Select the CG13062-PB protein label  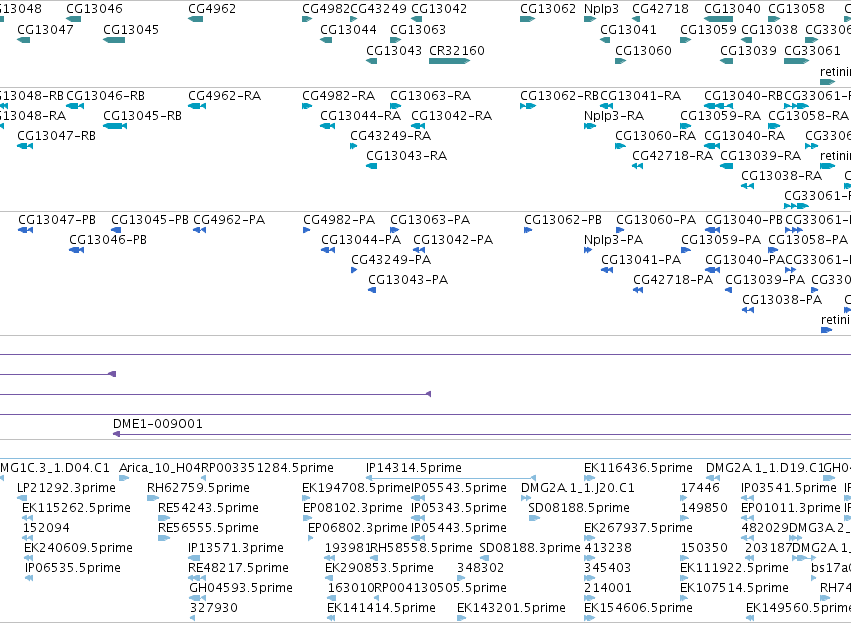click(x=563, y=220)
